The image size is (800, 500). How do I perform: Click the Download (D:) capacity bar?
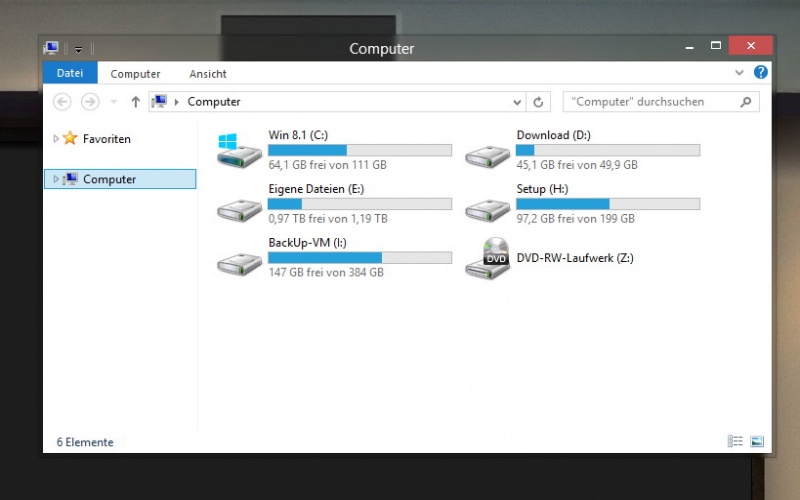[x=608, y=150]
